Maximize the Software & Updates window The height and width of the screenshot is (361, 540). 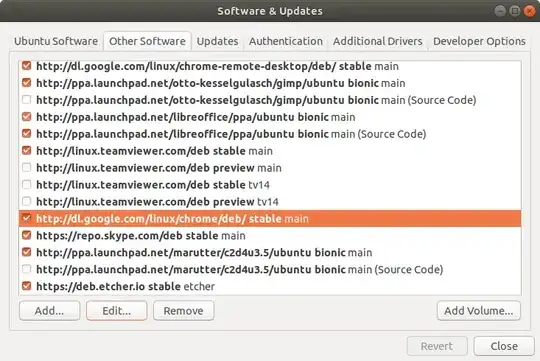coord(515,11)
